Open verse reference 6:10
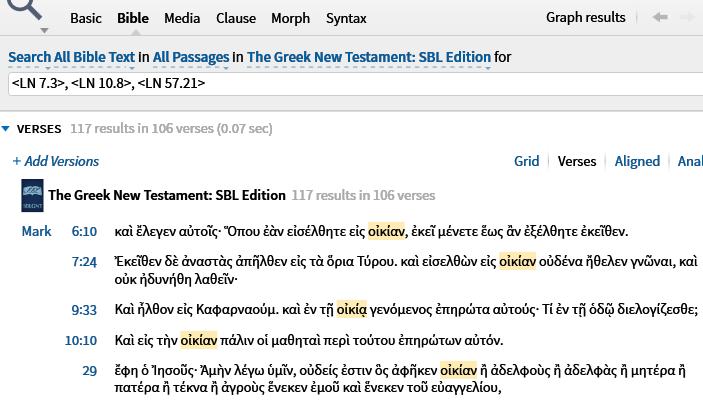 coord(84,231)
